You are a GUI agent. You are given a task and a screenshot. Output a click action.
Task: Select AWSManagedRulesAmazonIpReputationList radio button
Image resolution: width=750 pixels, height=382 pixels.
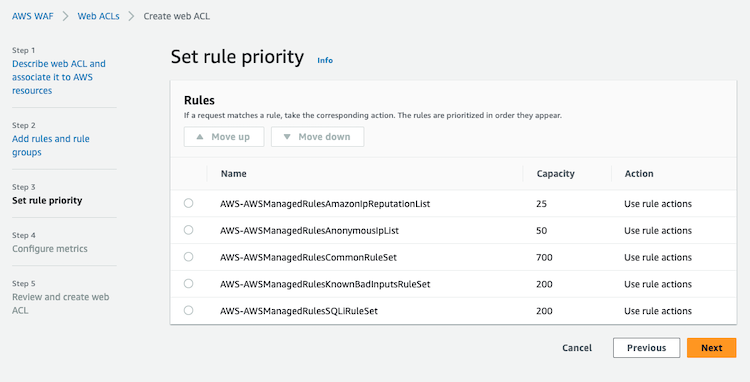(188, 203)
